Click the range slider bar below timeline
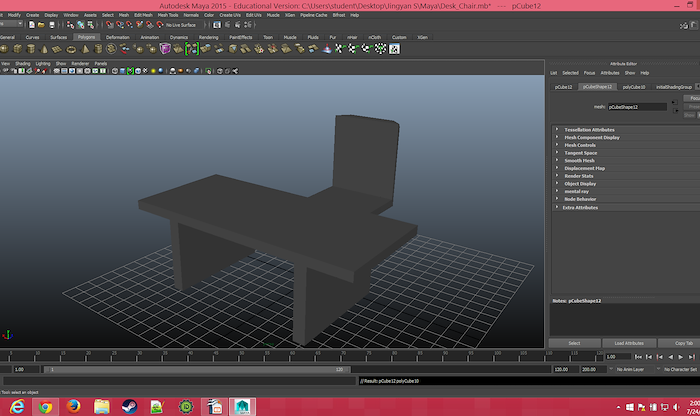 [196, 370]
